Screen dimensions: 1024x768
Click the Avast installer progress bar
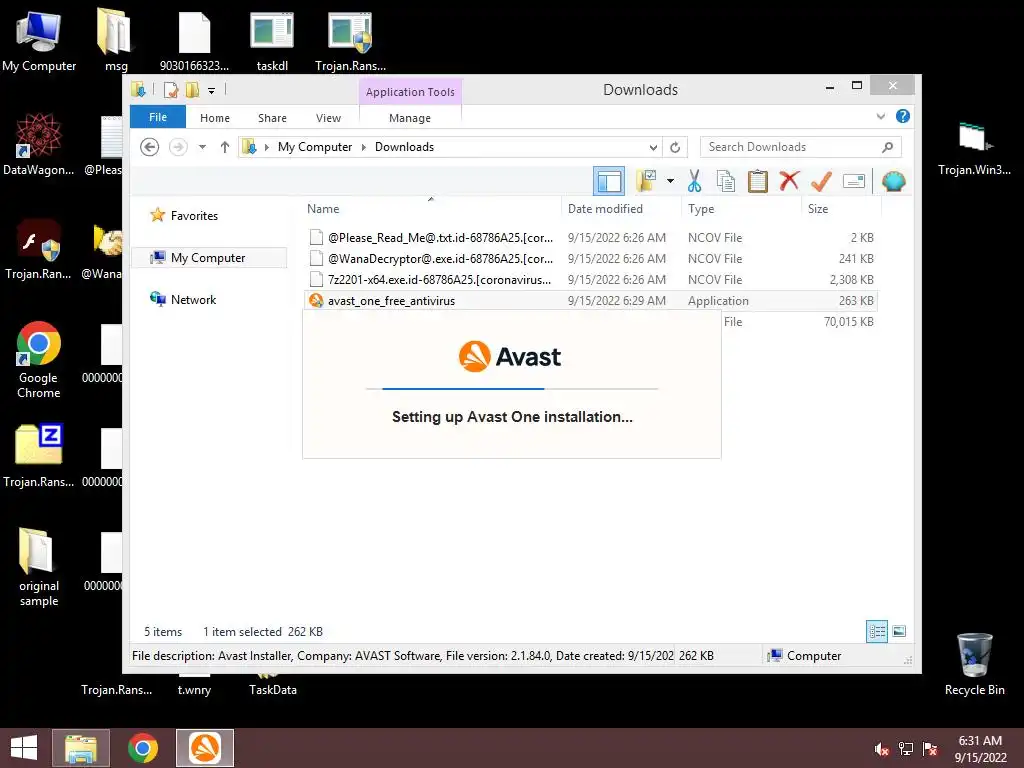[x=512, y=389]
